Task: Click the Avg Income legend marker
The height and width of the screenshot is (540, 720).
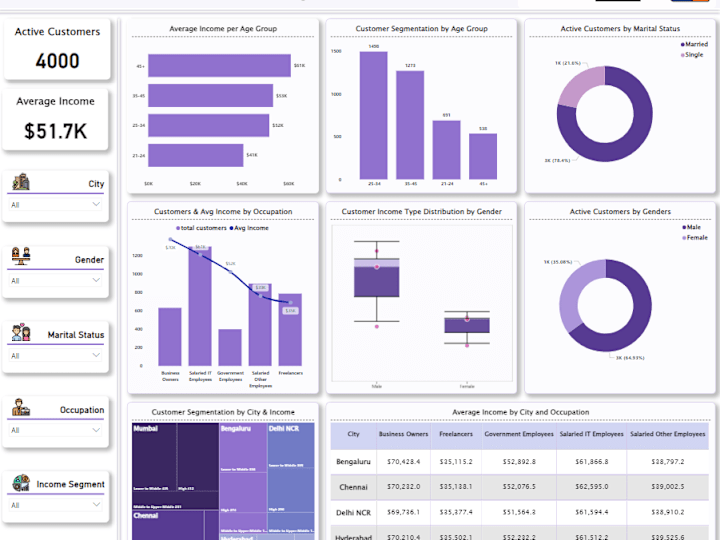Action: (231, 228)
